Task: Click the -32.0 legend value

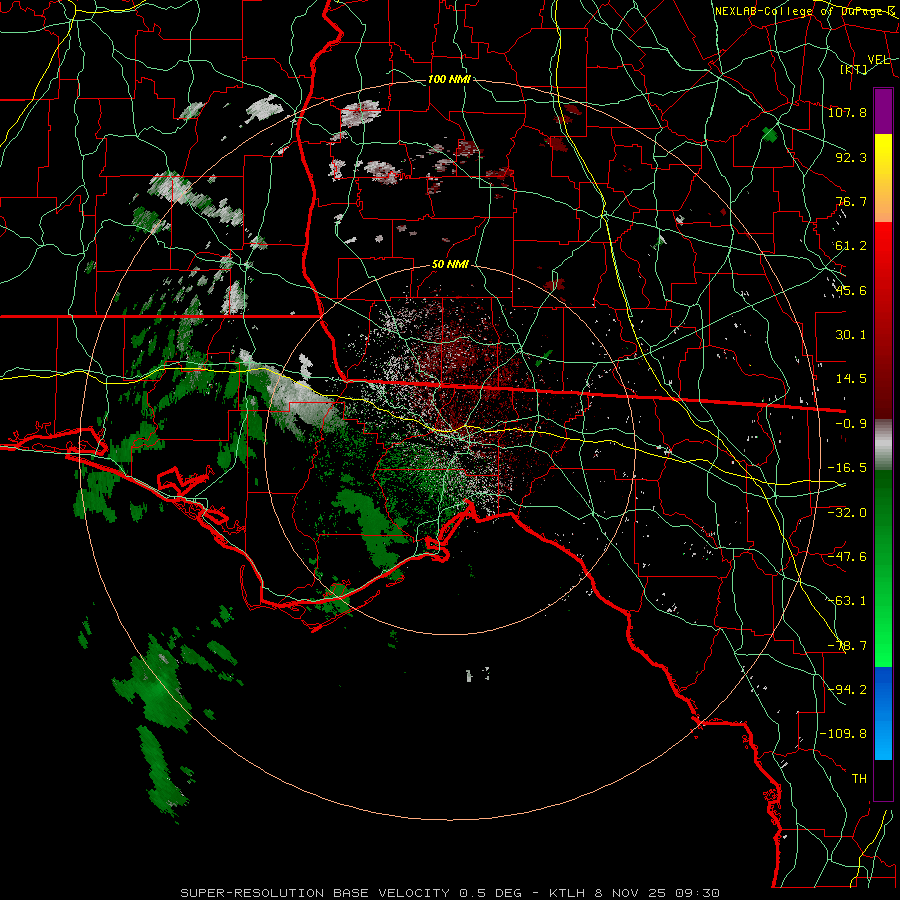Action: [x=847, y=513]
